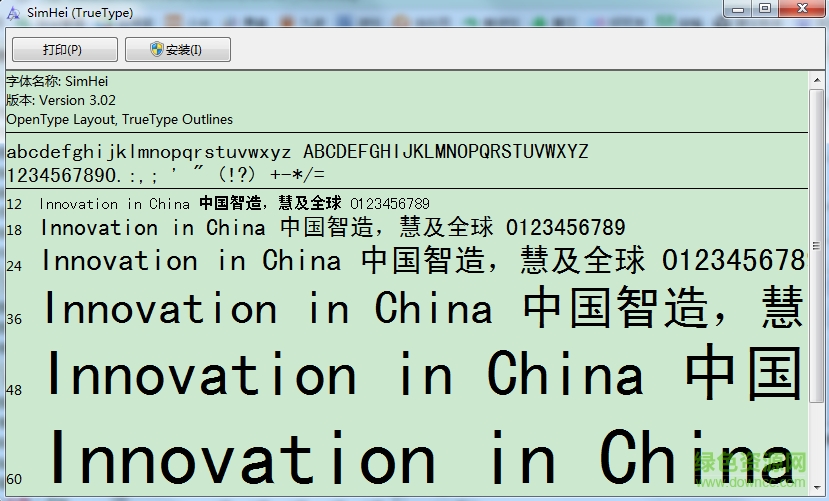The width and height of the screenshot is (829, 501).
Task: Click the scrollbar down arrow
Action: point(817,487)
